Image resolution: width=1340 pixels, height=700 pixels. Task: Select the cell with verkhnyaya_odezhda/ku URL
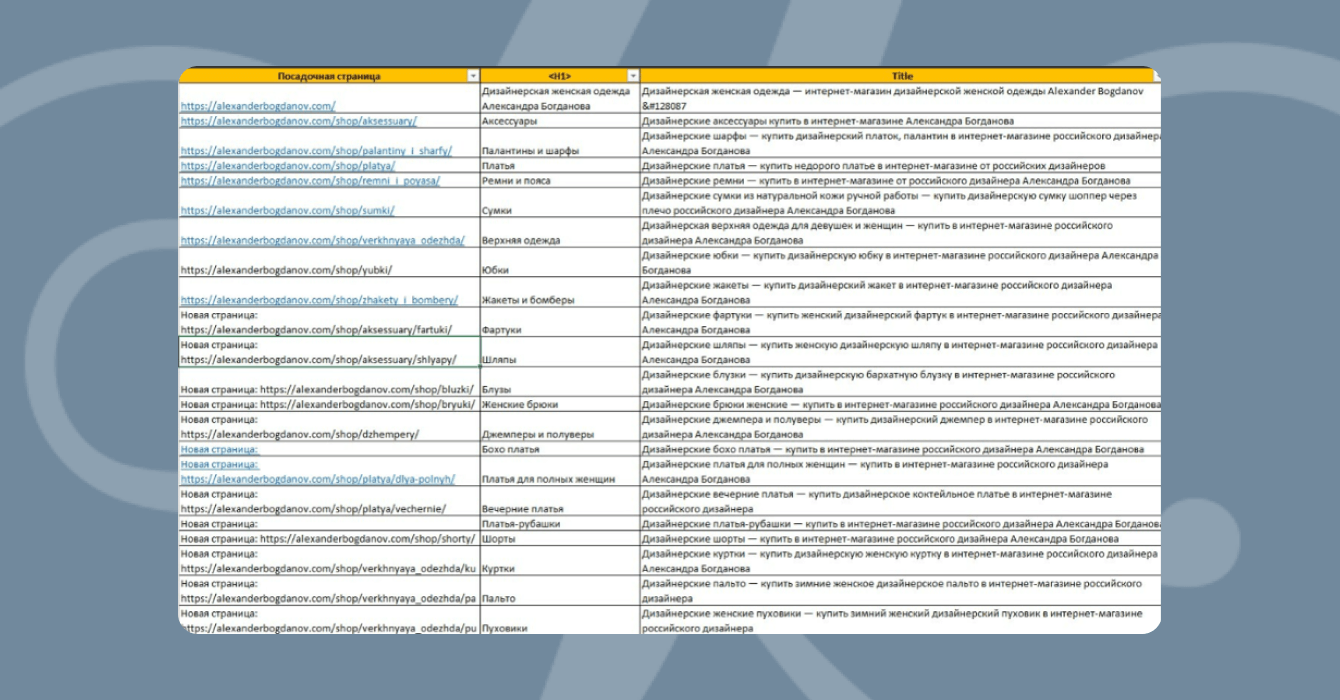[329, 561]
